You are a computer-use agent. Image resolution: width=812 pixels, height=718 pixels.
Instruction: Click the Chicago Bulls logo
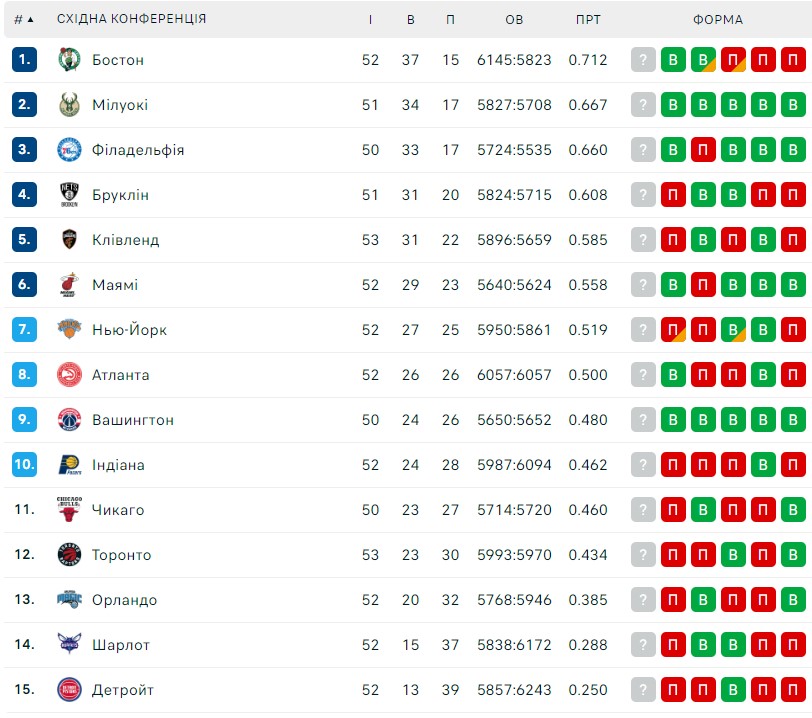pyautogui.click(x=69, y=509)
